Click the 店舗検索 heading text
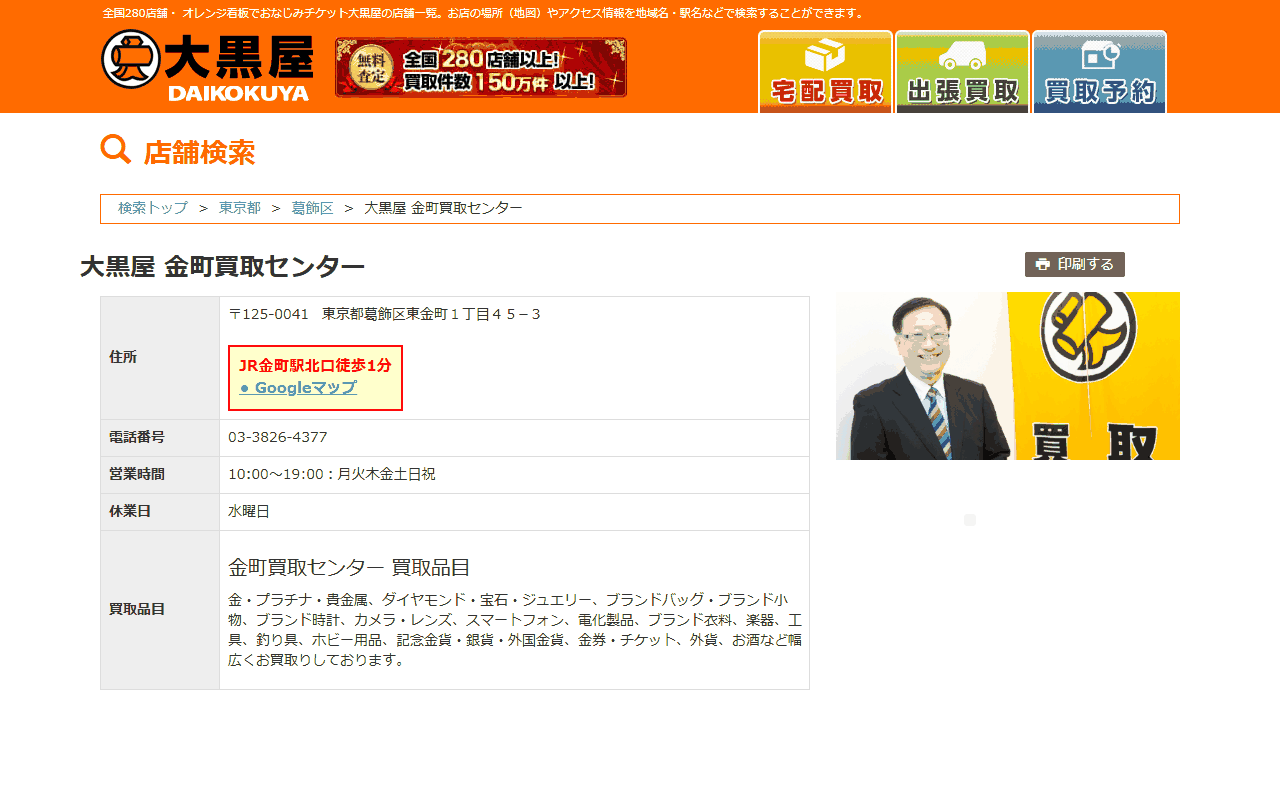Viewport: 1280px width, 800px height. (199, 153)
